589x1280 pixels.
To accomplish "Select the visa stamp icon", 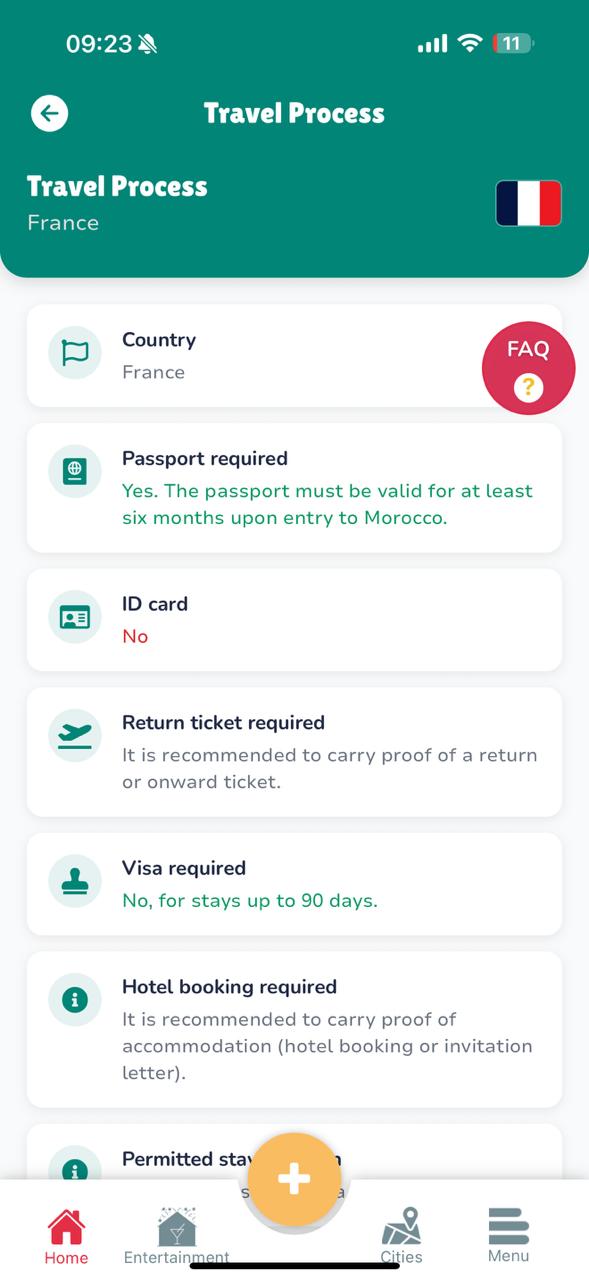I will click(x=74, y=881).
